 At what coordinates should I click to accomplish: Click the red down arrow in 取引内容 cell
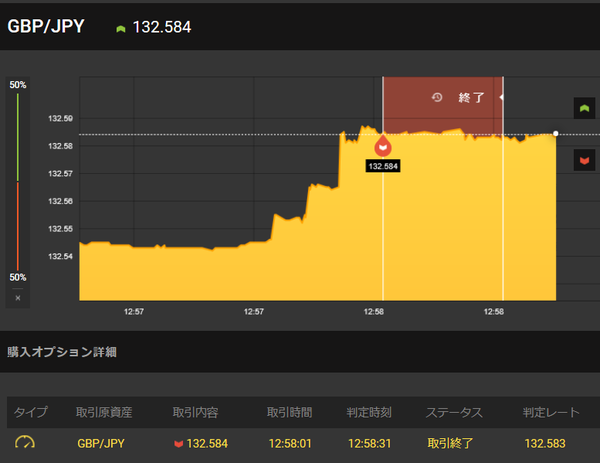pos(178,444)
